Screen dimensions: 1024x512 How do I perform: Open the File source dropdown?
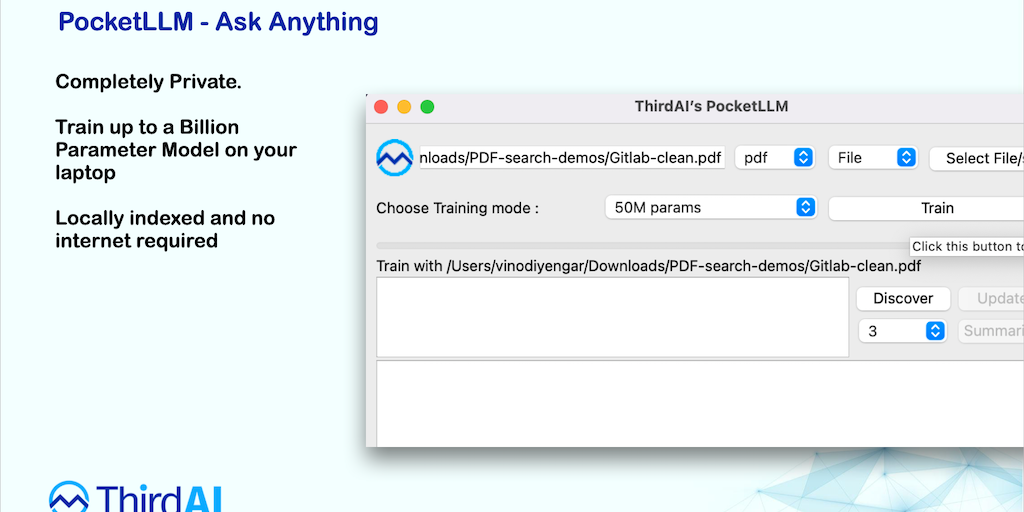(873, 157)
